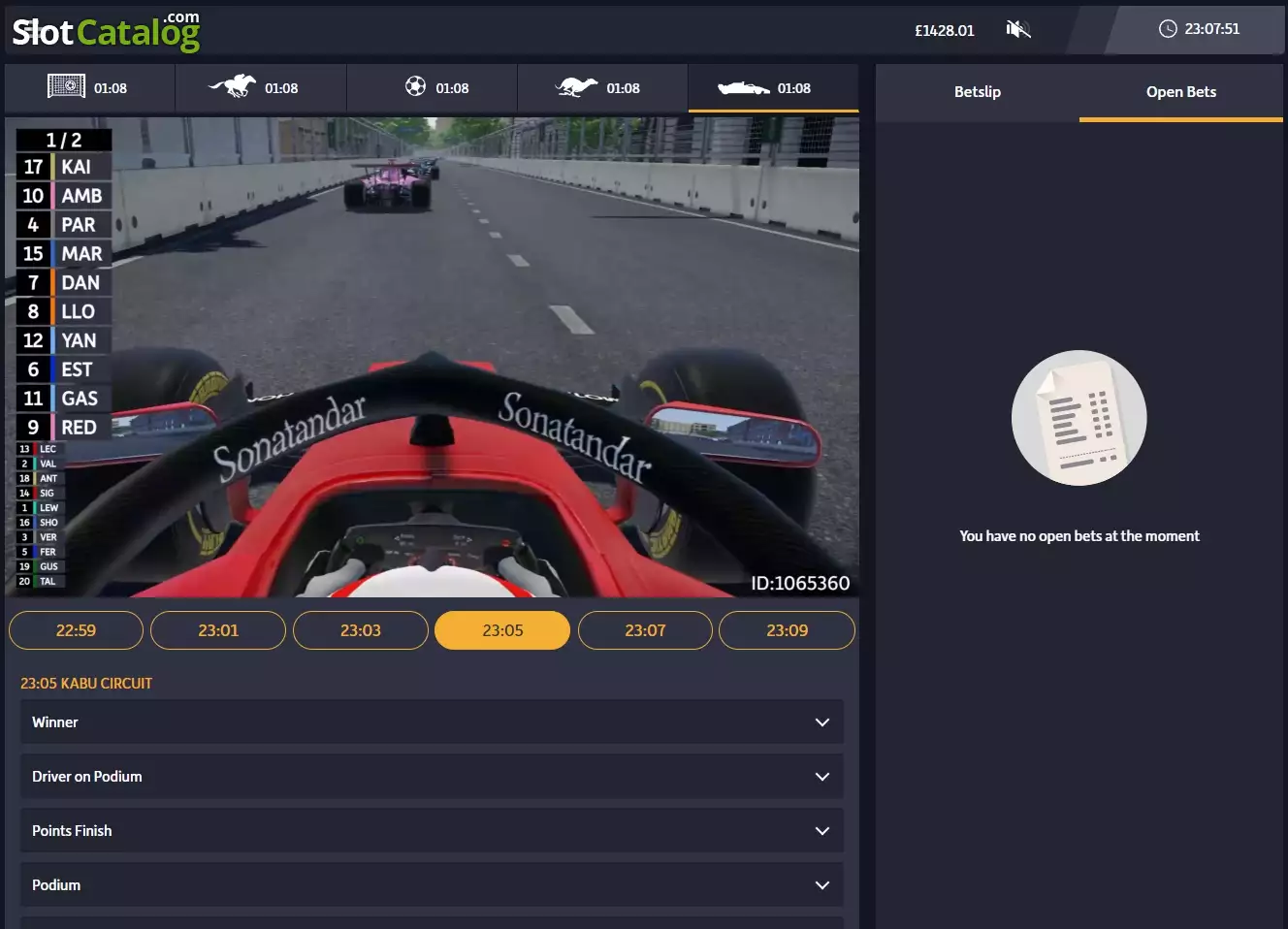Click the Driver on Podium chevron arrow
The height and width of the screenshot is (929, 1288).
822,777
